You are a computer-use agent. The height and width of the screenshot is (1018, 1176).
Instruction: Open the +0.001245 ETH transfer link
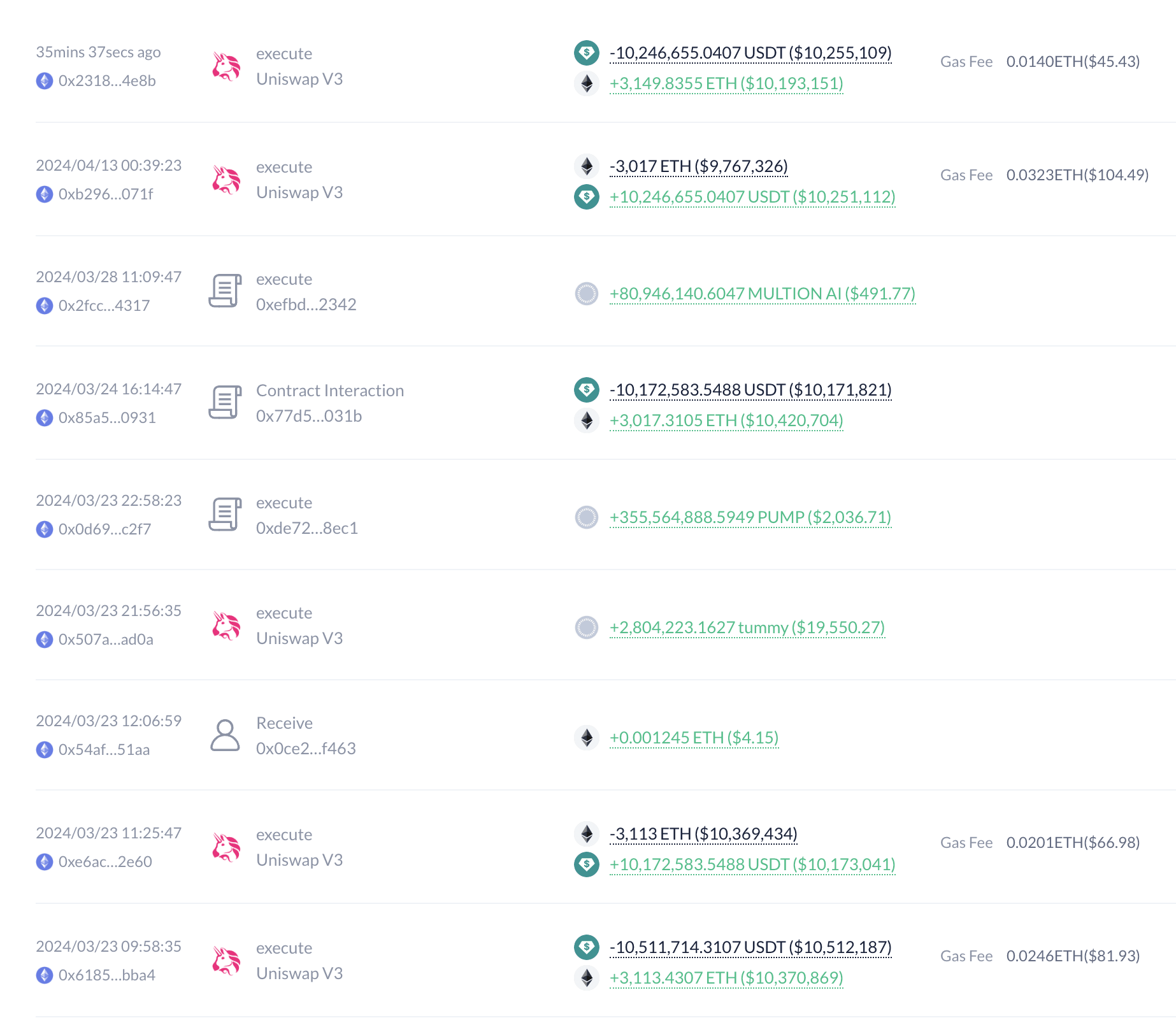tap(693, 738)
